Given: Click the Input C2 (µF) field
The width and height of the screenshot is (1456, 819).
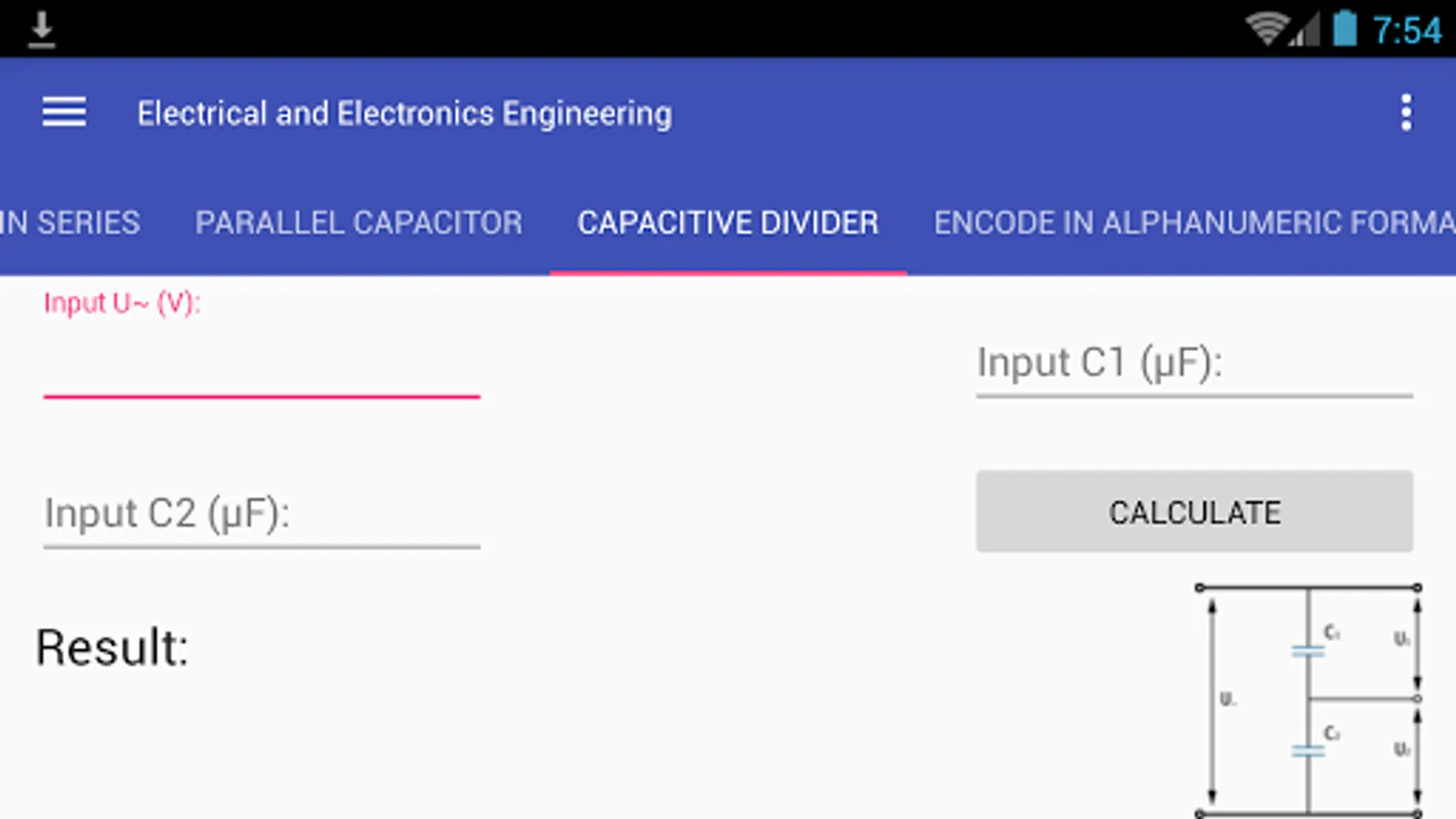Looking at the screenshot, I should tap(261, 514).
